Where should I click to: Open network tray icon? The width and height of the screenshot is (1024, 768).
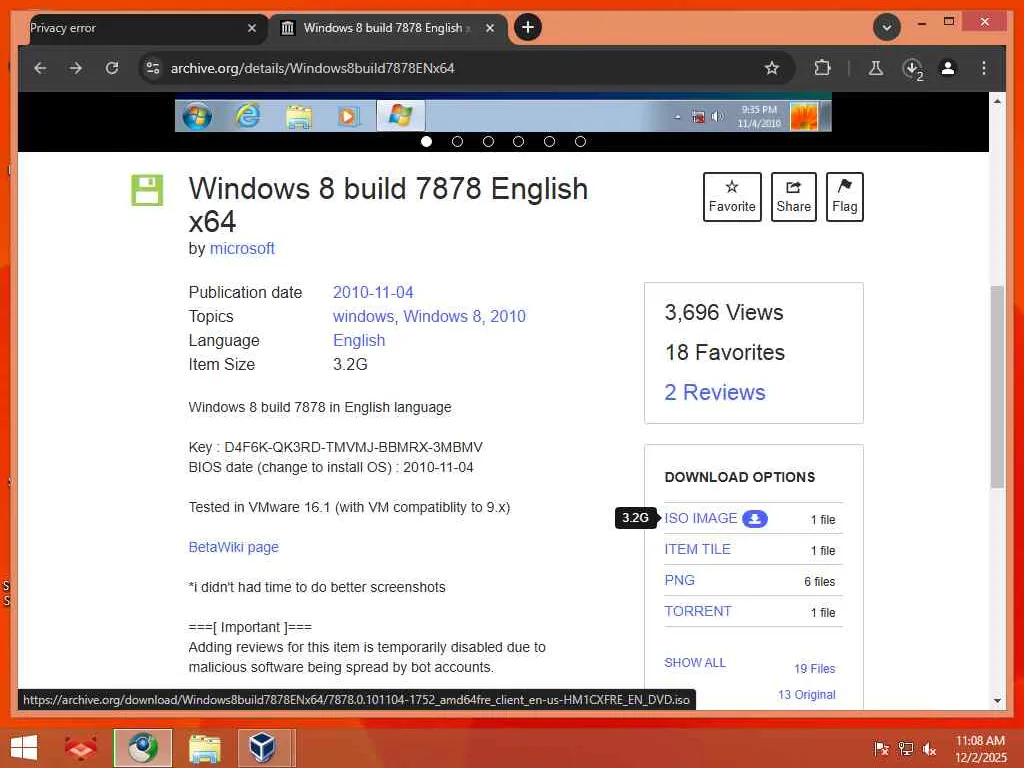point(905,748)
